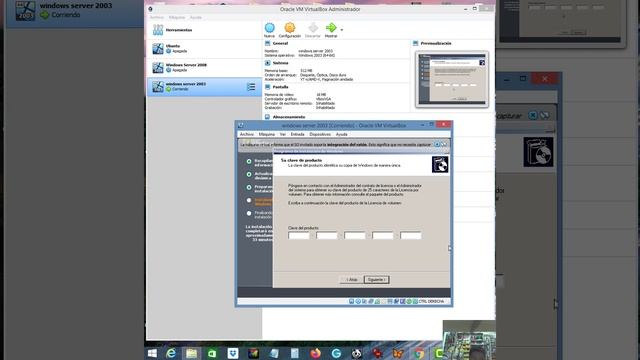Click the General section header icon
Screen dimensions: 640x360
(267, 43)
